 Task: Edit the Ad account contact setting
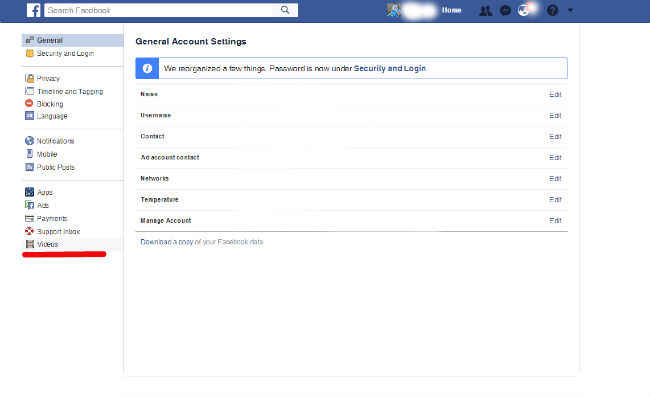(555, 157)
